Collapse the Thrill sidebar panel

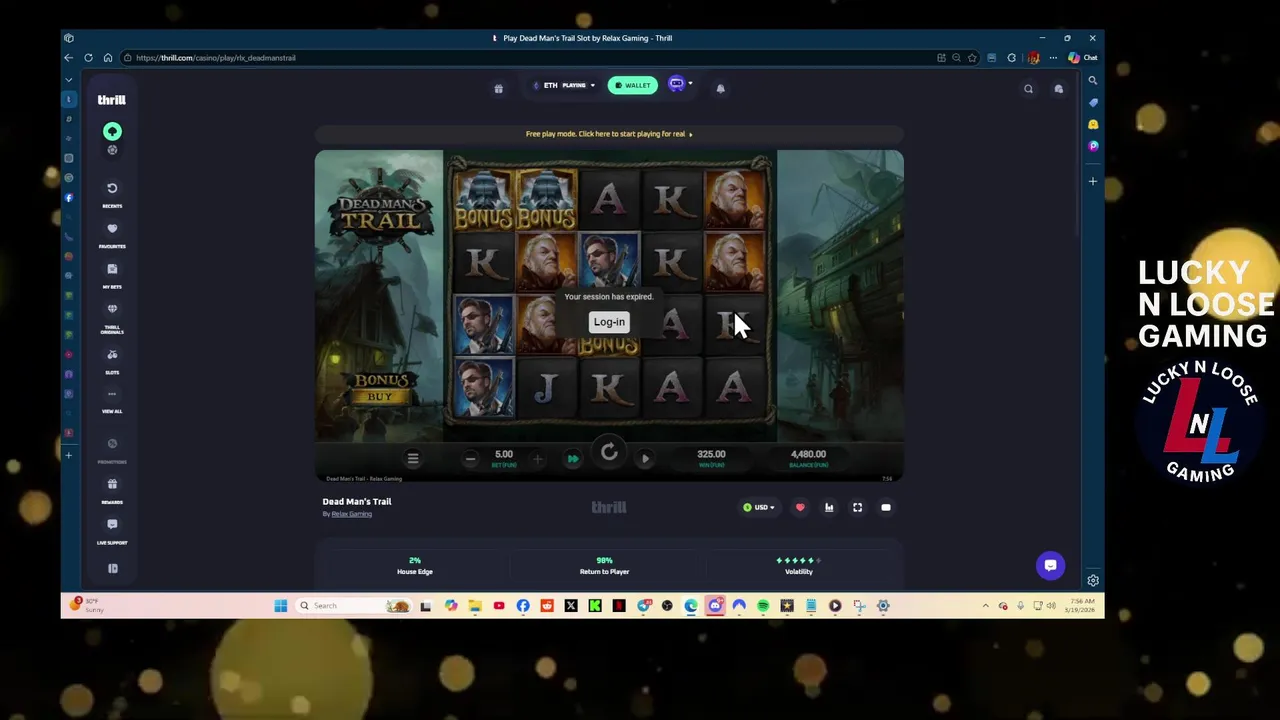coord(112,568)
